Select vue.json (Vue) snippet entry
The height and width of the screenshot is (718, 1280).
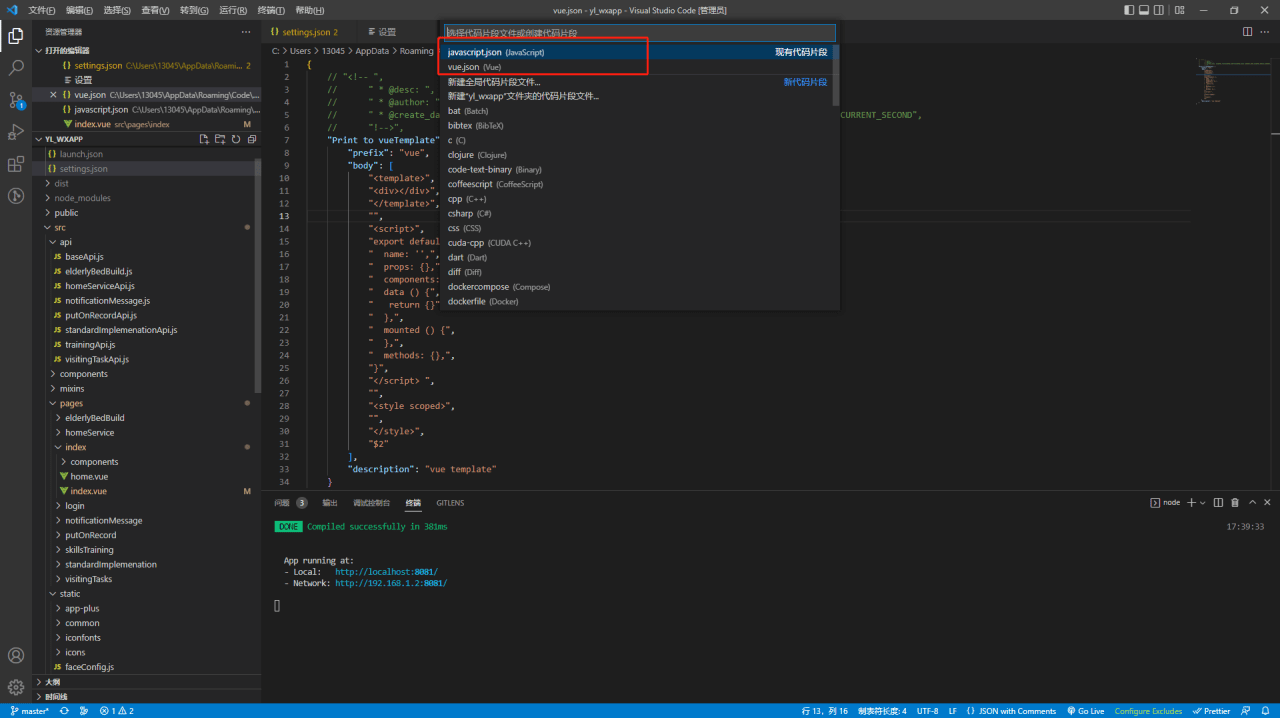[475, 67]
